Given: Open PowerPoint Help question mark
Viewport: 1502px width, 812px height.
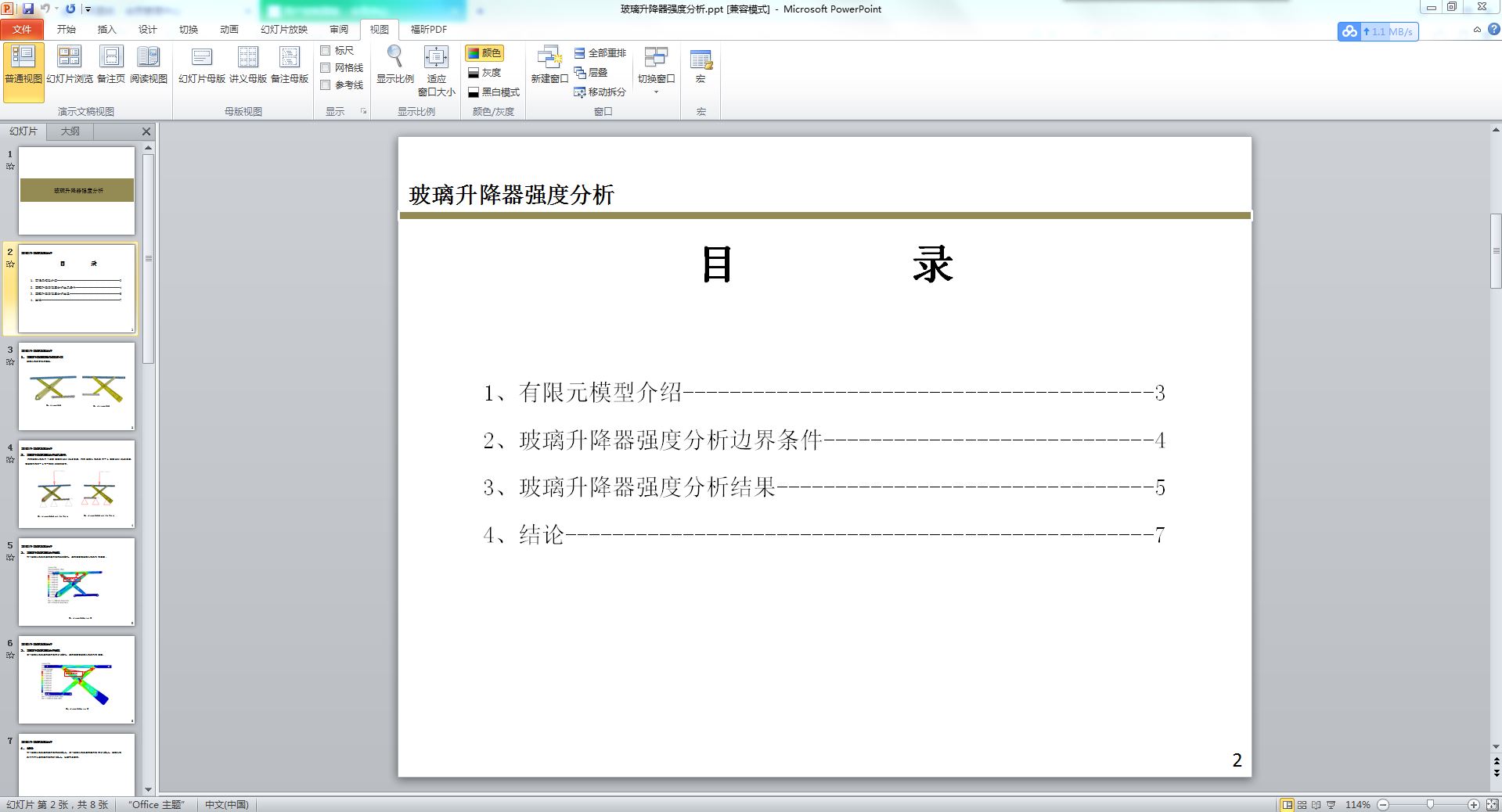Looking at the screenshot, I should click(1493, 30).
